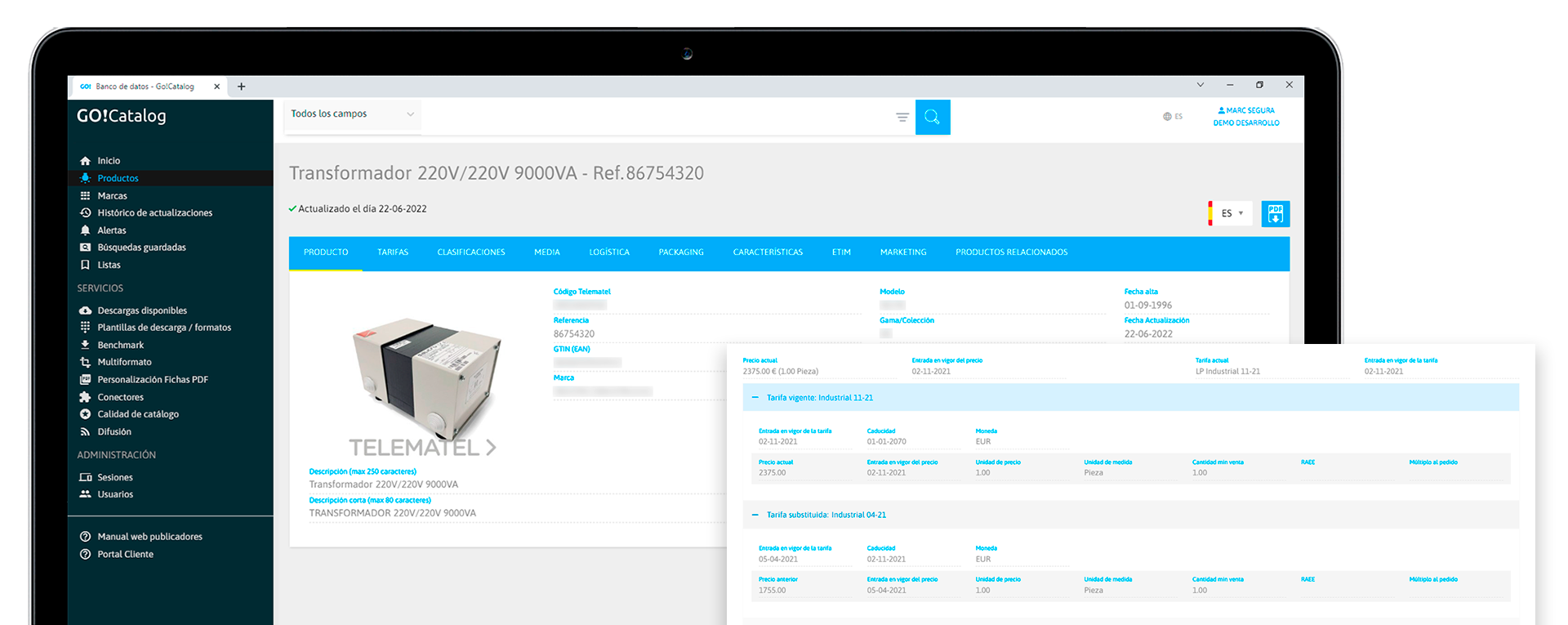Switch to the MARKETING tab
The width and height of the screenshot is (1568, 625).
tap(903, 252)
